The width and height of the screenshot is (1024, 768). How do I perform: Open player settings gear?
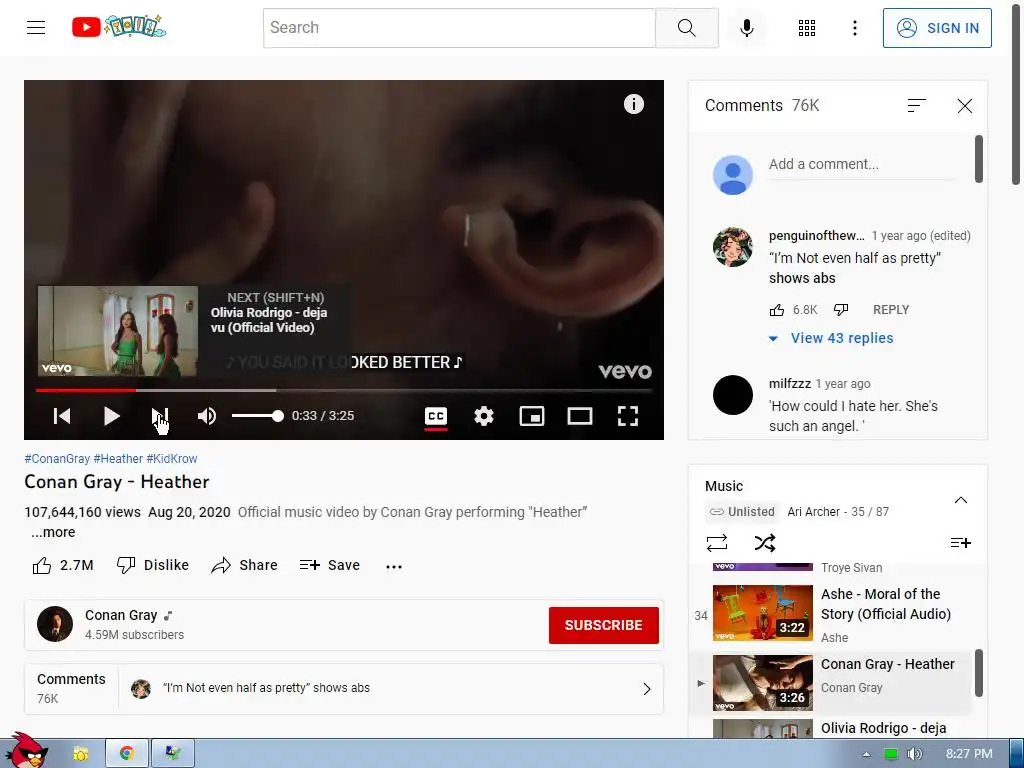(x=484, y=416)
